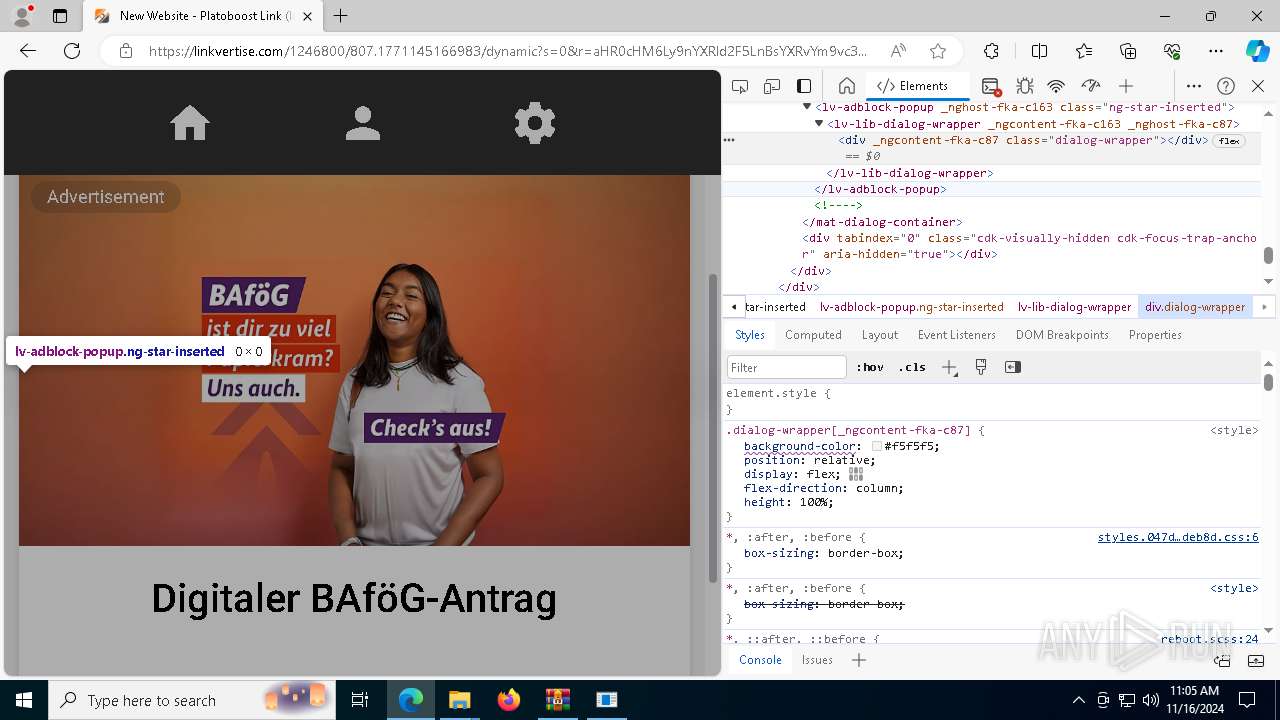
Task: Select lv-adblock-popup.ng-star-inserted breadcrumb
Action: click(x=911, y=307)
